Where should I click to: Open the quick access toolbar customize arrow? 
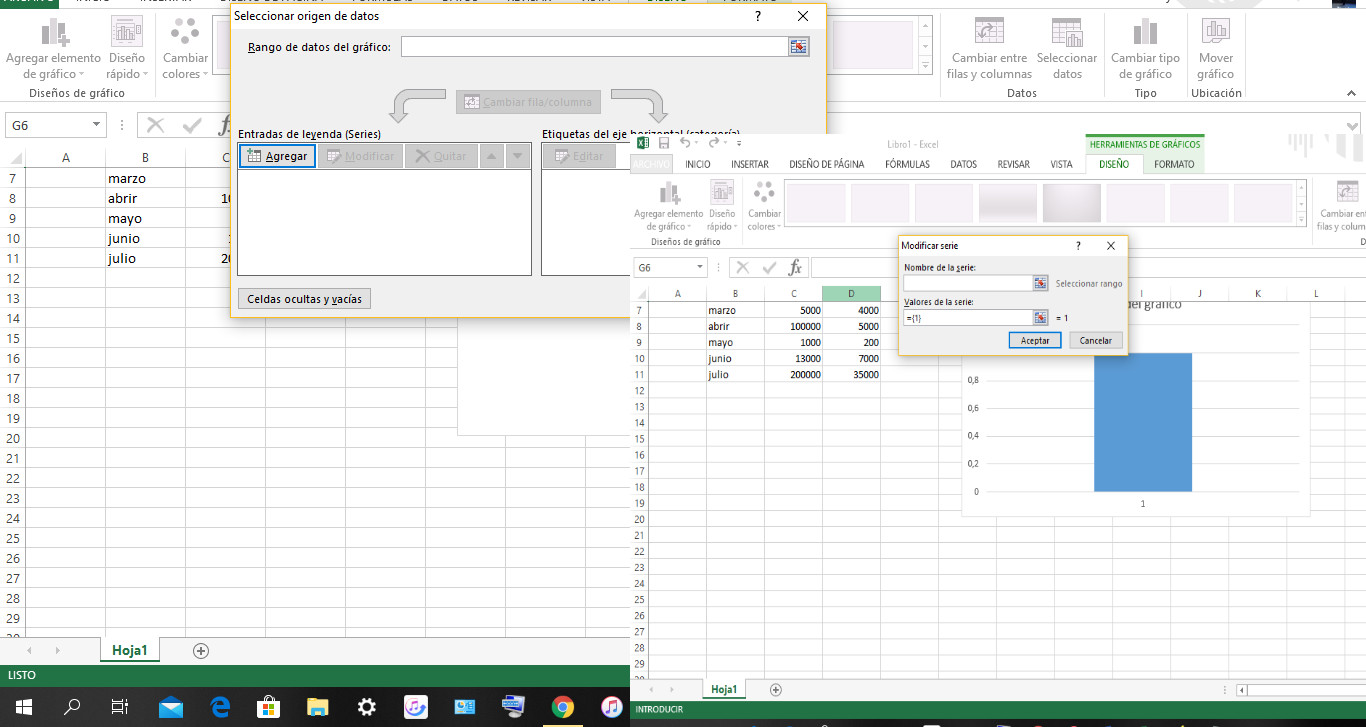tap(740, 144)
